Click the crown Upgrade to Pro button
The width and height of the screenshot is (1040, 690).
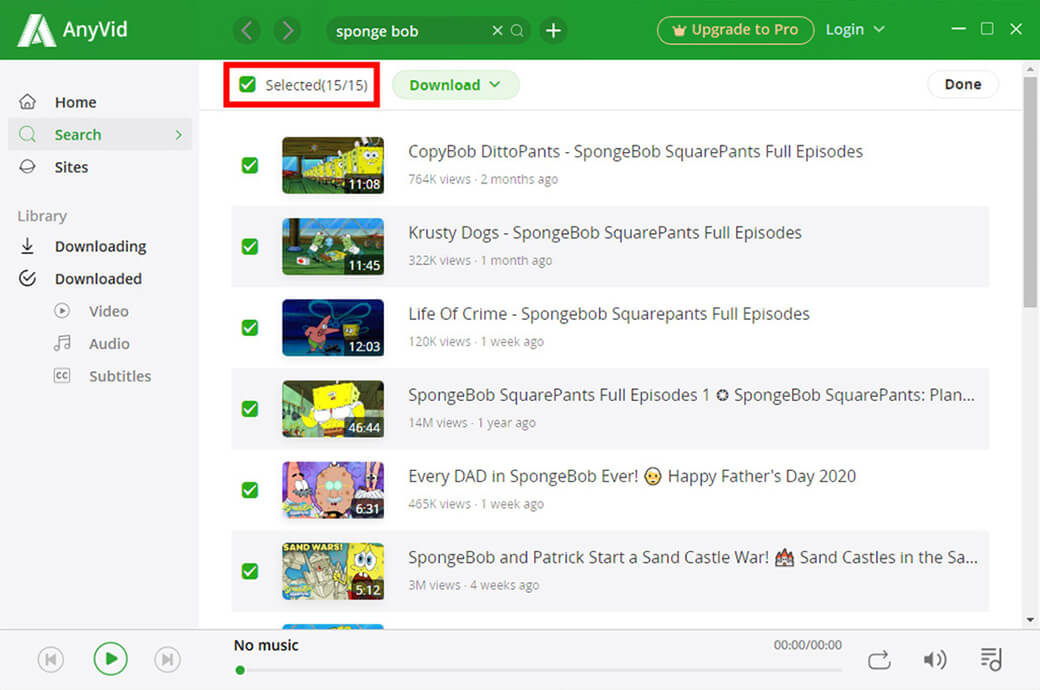click(x=735, y=30)
